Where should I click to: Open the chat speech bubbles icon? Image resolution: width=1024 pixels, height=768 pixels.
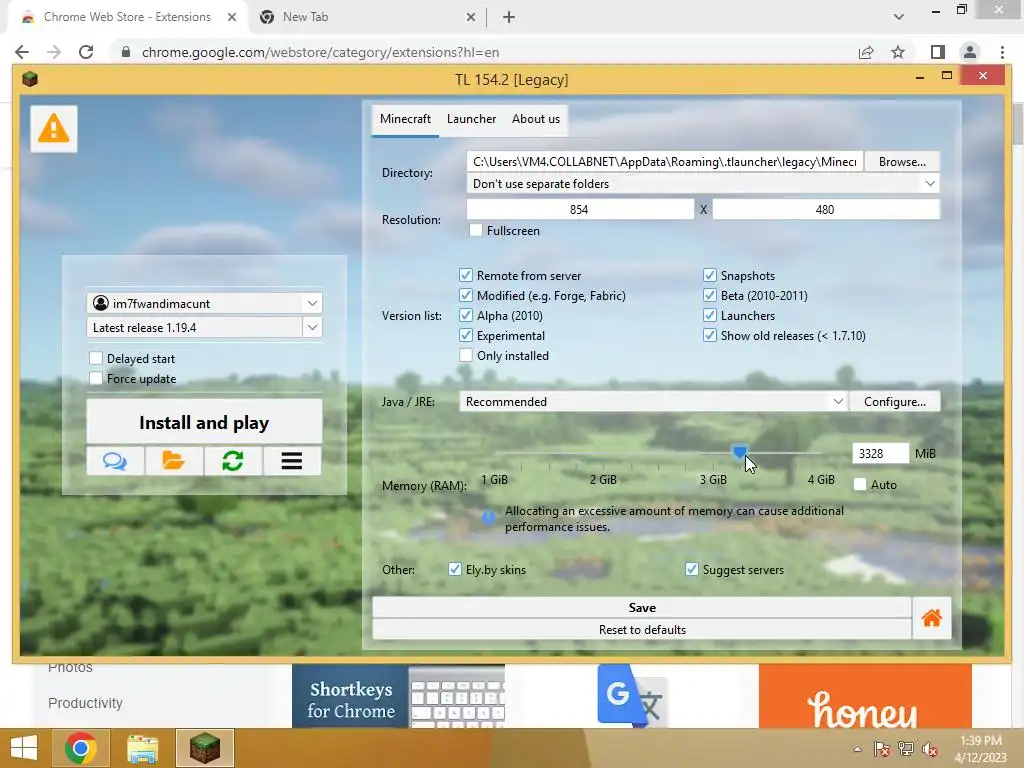[116, 461]
